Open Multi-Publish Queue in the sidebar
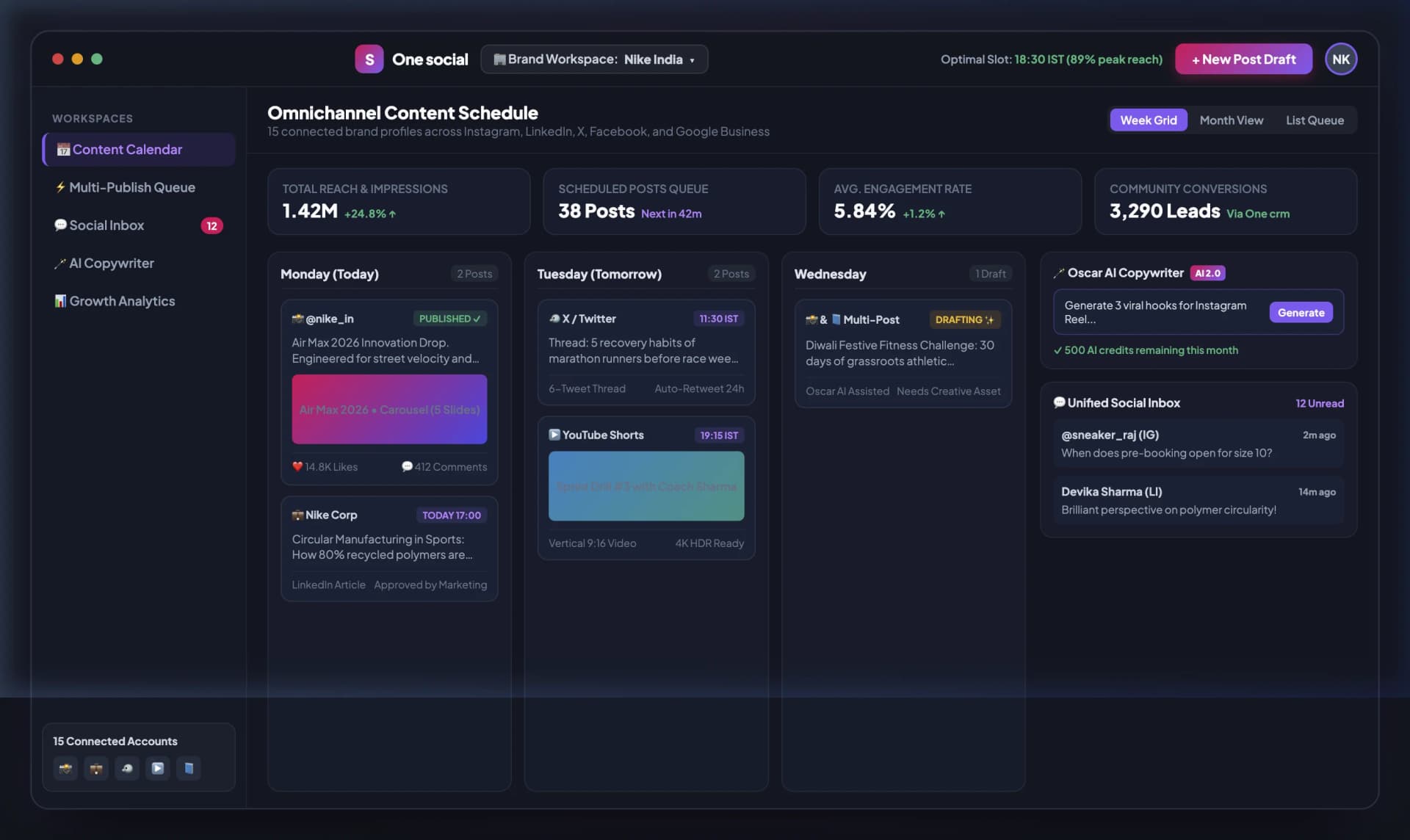The width and height of the screenshot is (1410, 840). (x=139, y=187)
